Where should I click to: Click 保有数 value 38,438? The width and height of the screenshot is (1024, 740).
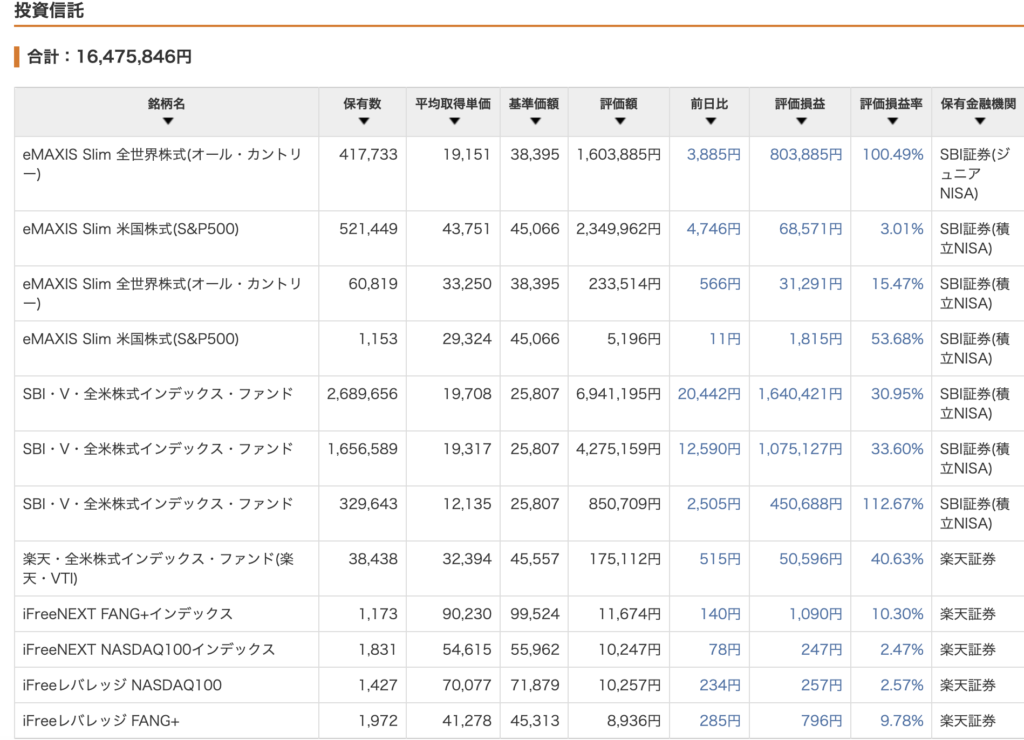[372, 559]
